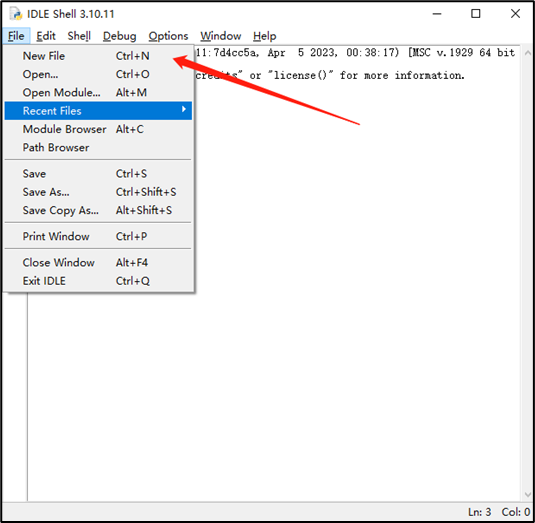Image resolution: width=535 pixels, height=523 pixels.
Task: Open the Options menu
Action: click(168, 36)
